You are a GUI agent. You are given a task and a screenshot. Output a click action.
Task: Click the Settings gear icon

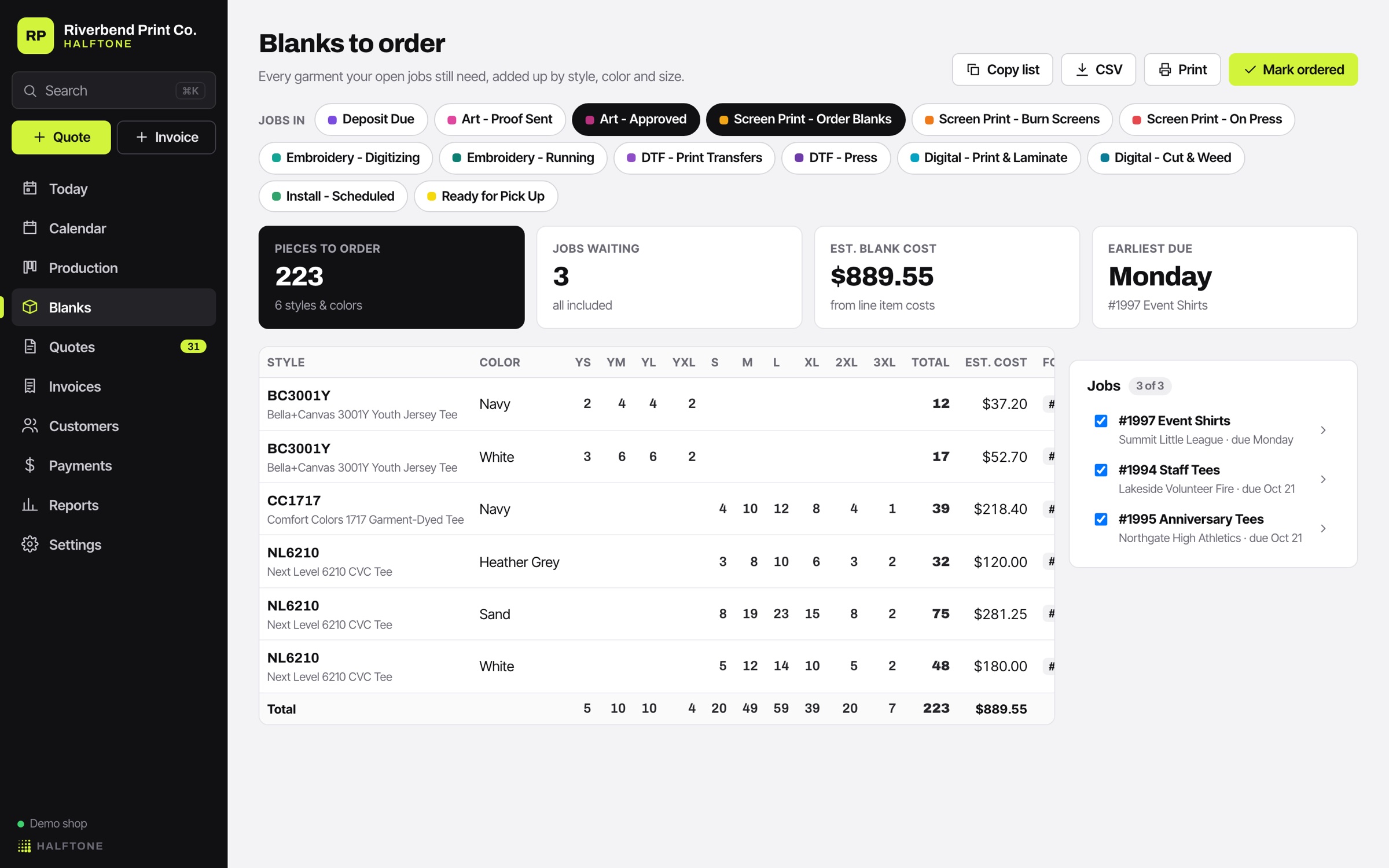coord(30,545)
